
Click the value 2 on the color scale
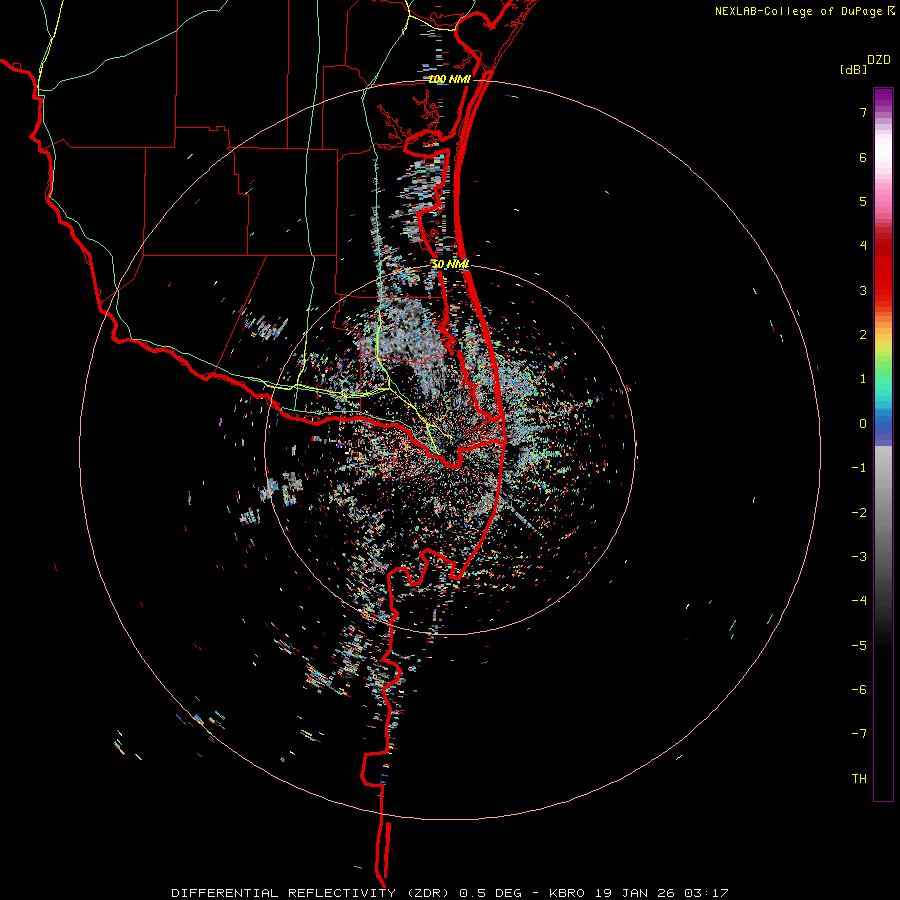pos(863,335)
